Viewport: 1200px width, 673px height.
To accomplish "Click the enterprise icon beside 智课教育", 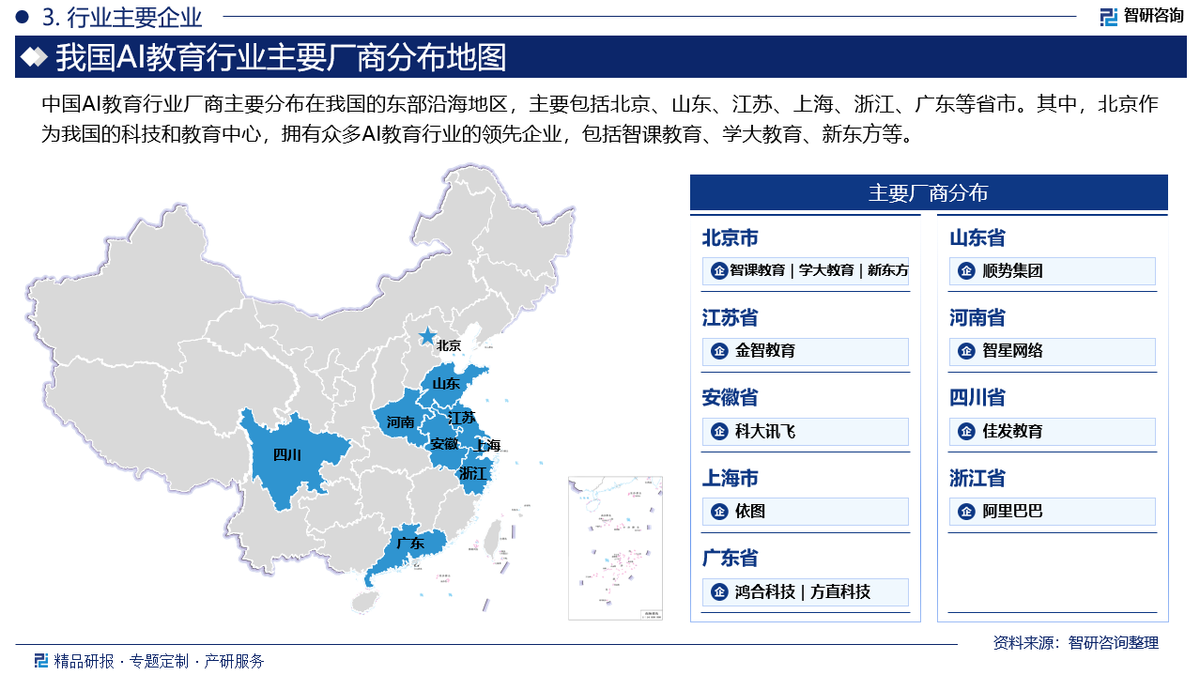I will click(x=718, y=271).
